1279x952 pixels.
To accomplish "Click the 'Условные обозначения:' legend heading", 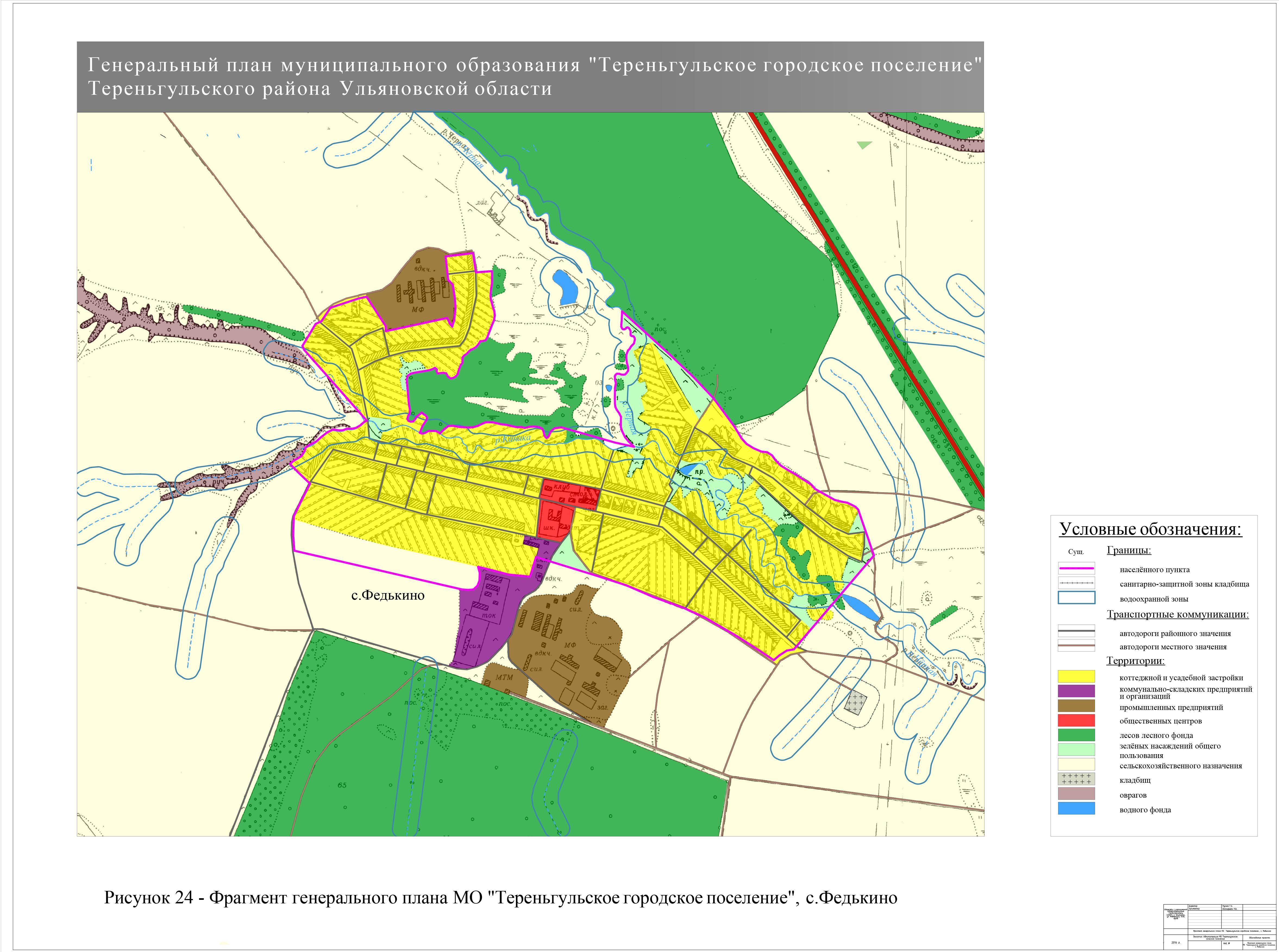I will point(1151,529).
